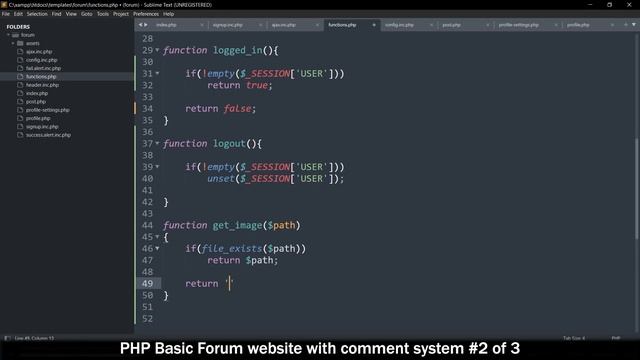Click the profile-settings.php file icon in sidebar
640x360 pixels.
click(20, 110)
